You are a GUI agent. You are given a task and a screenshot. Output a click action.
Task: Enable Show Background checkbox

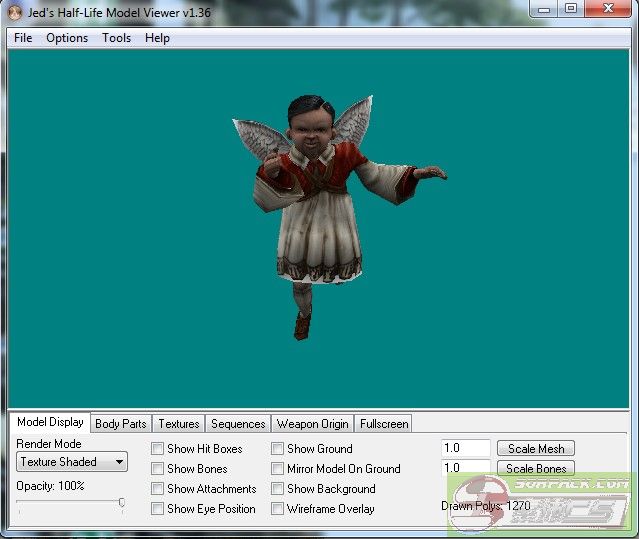[x=277, y=488]
